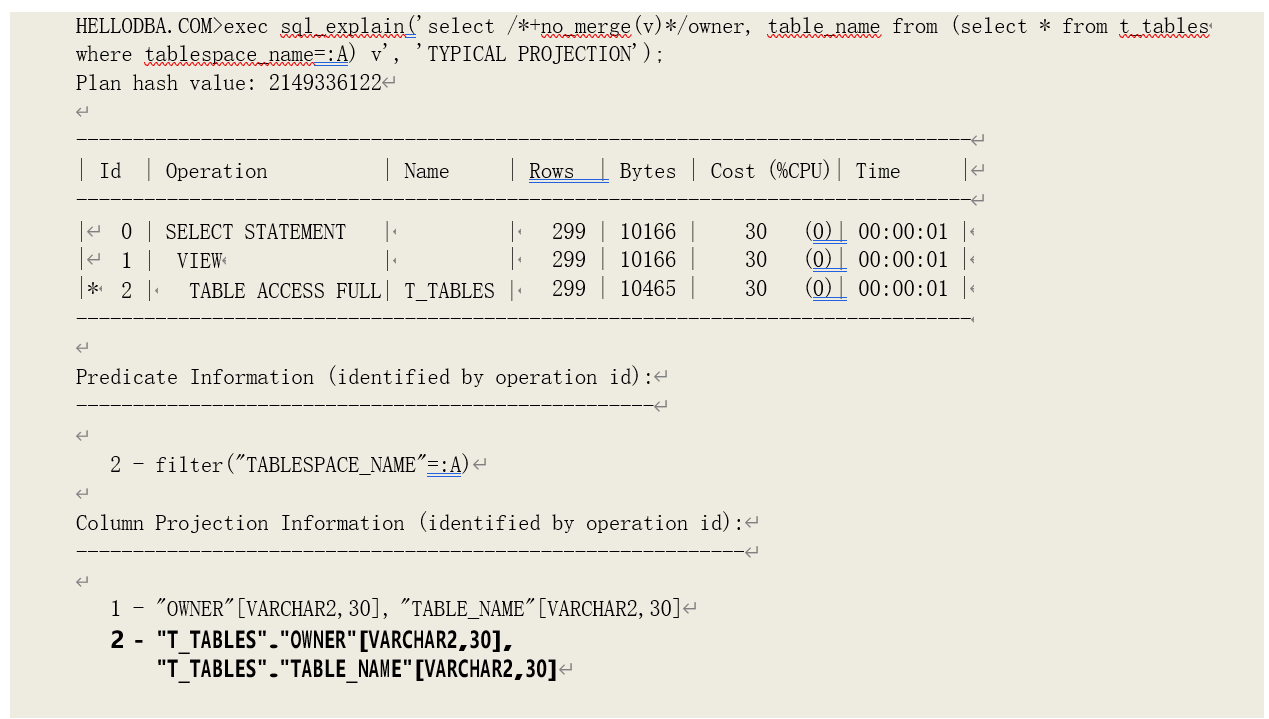The image size is (1269, 719).
Task: Select the TABLE ACCESS FULL operation
Action: pos(285,291)
